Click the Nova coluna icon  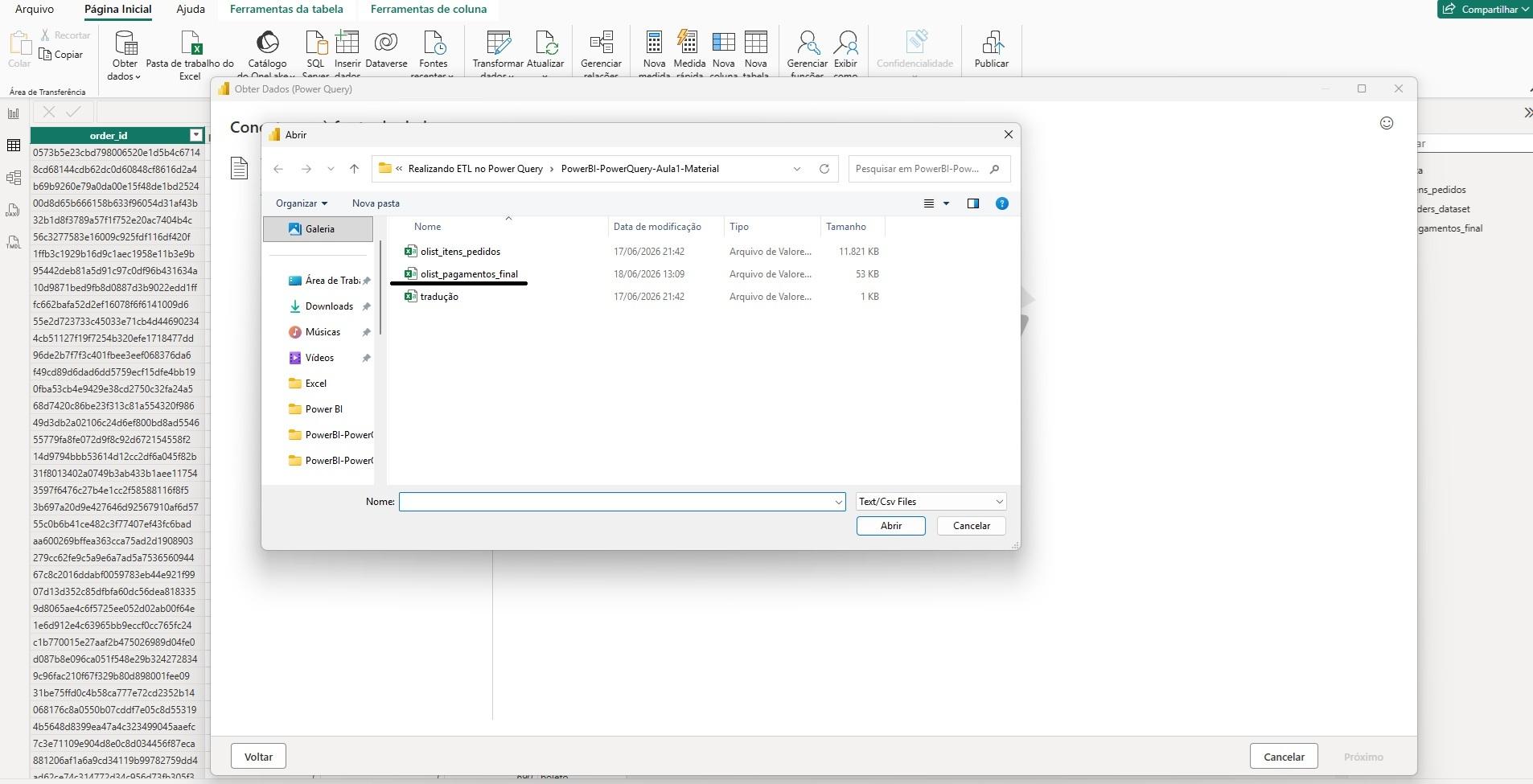pos(723,42)
